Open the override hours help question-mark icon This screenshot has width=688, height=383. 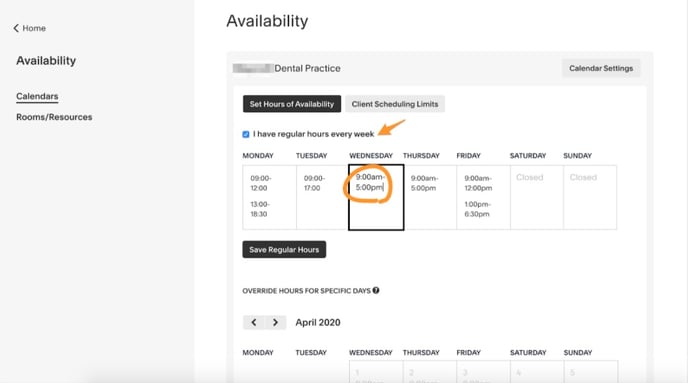pos(376,290)
